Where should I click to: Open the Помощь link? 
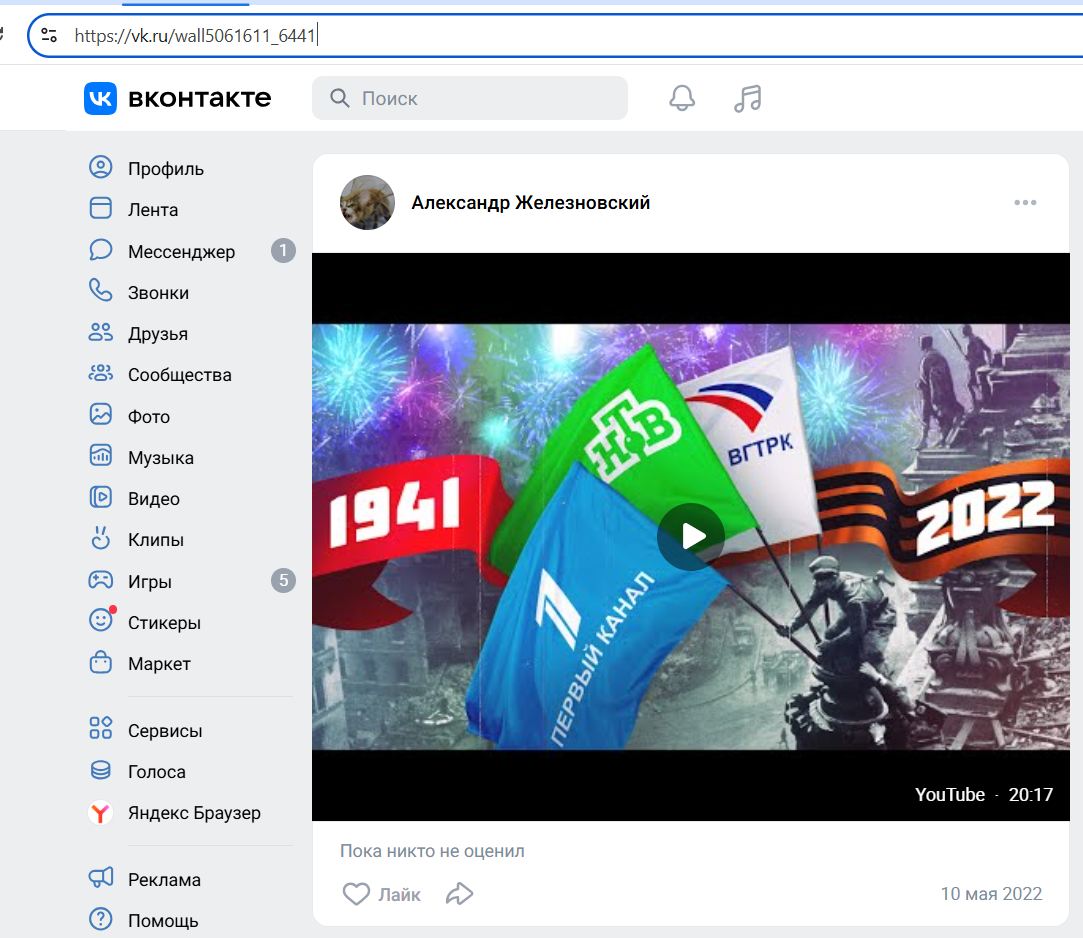163,920
